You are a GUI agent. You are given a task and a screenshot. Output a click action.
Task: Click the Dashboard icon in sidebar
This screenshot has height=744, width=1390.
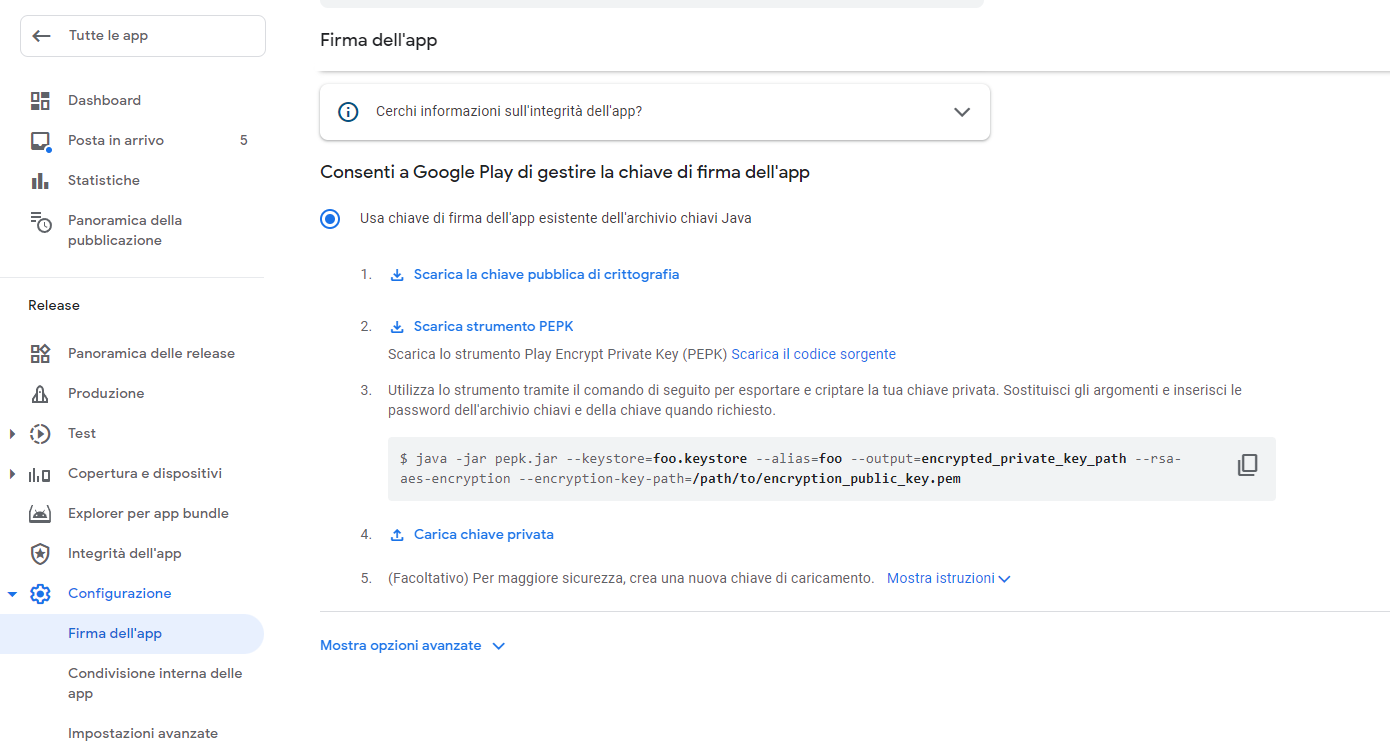(40, 101)
